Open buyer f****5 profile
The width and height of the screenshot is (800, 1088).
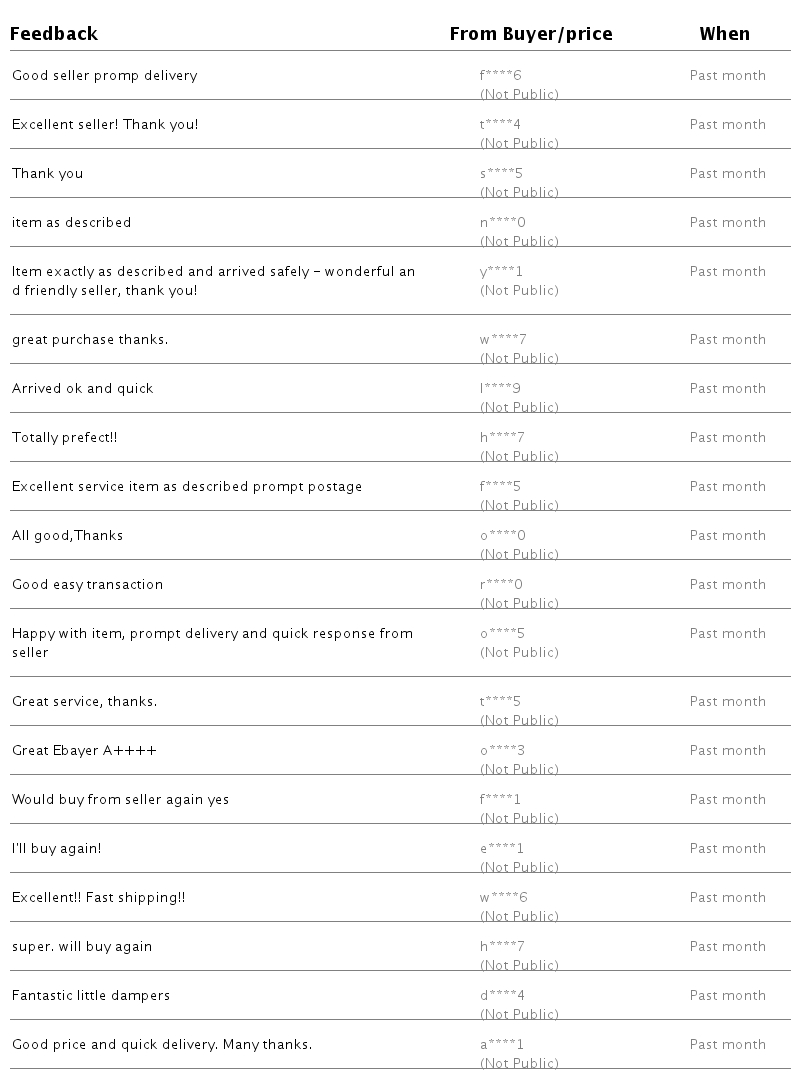tap(501, 487)
